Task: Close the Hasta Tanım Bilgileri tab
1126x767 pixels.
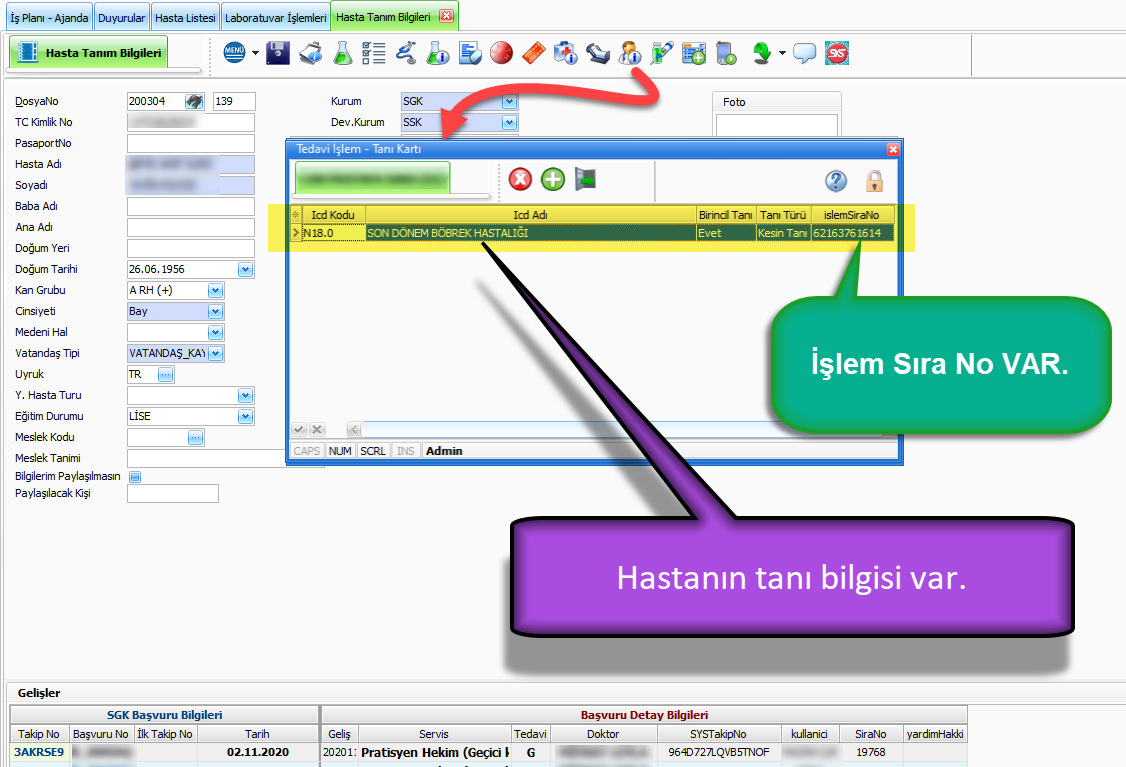Action: [447, 16]
